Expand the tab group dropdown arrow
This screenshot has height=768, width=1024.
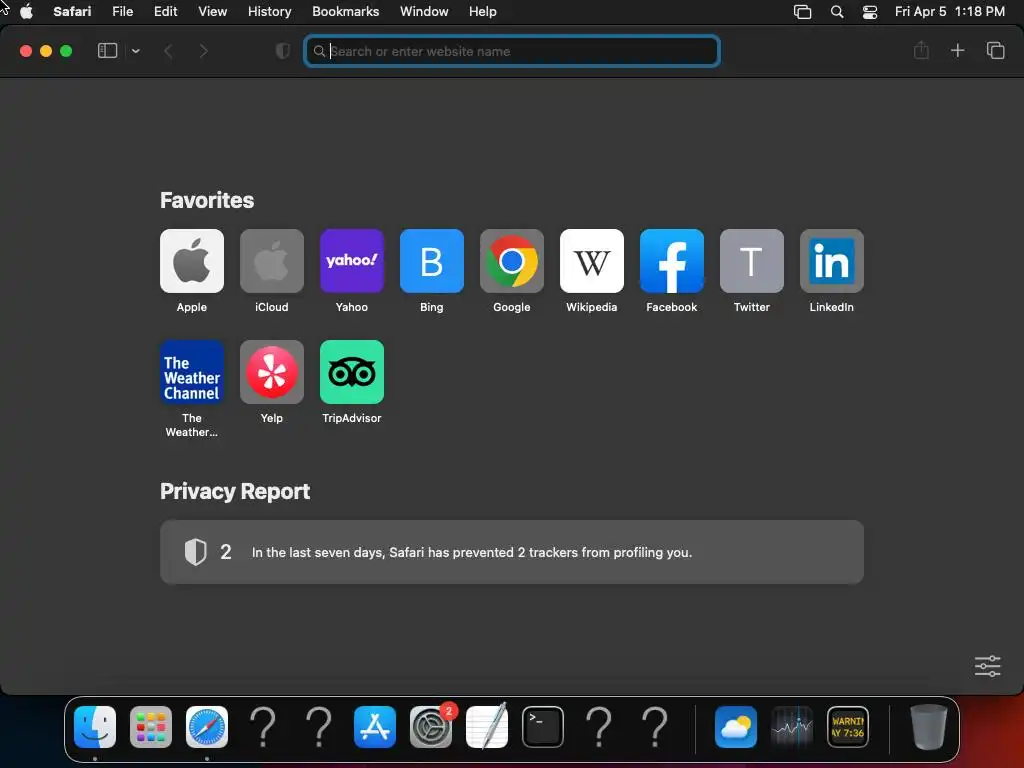pyautogui.click(x=136, y=51)
